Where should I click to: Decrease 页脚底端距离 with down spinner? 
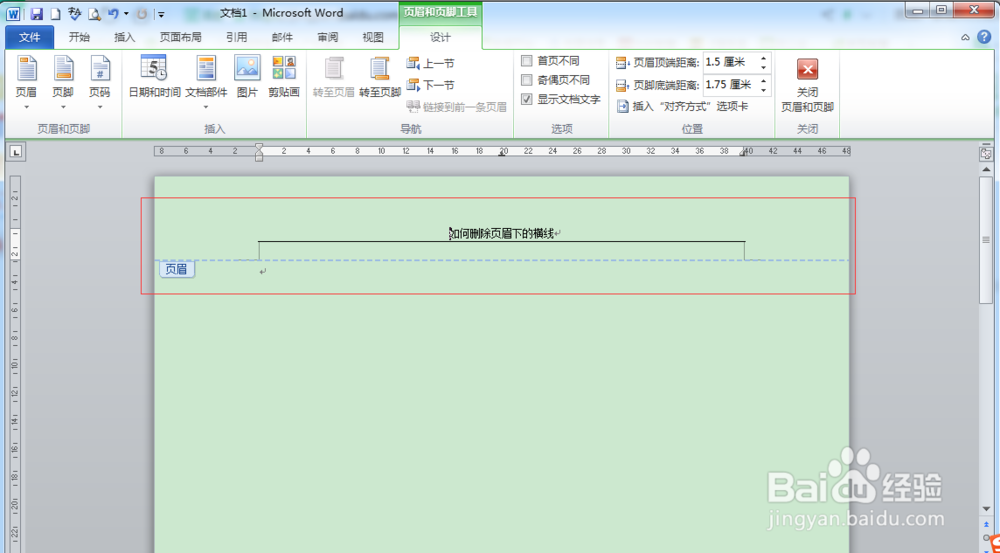tap(763, 89)
